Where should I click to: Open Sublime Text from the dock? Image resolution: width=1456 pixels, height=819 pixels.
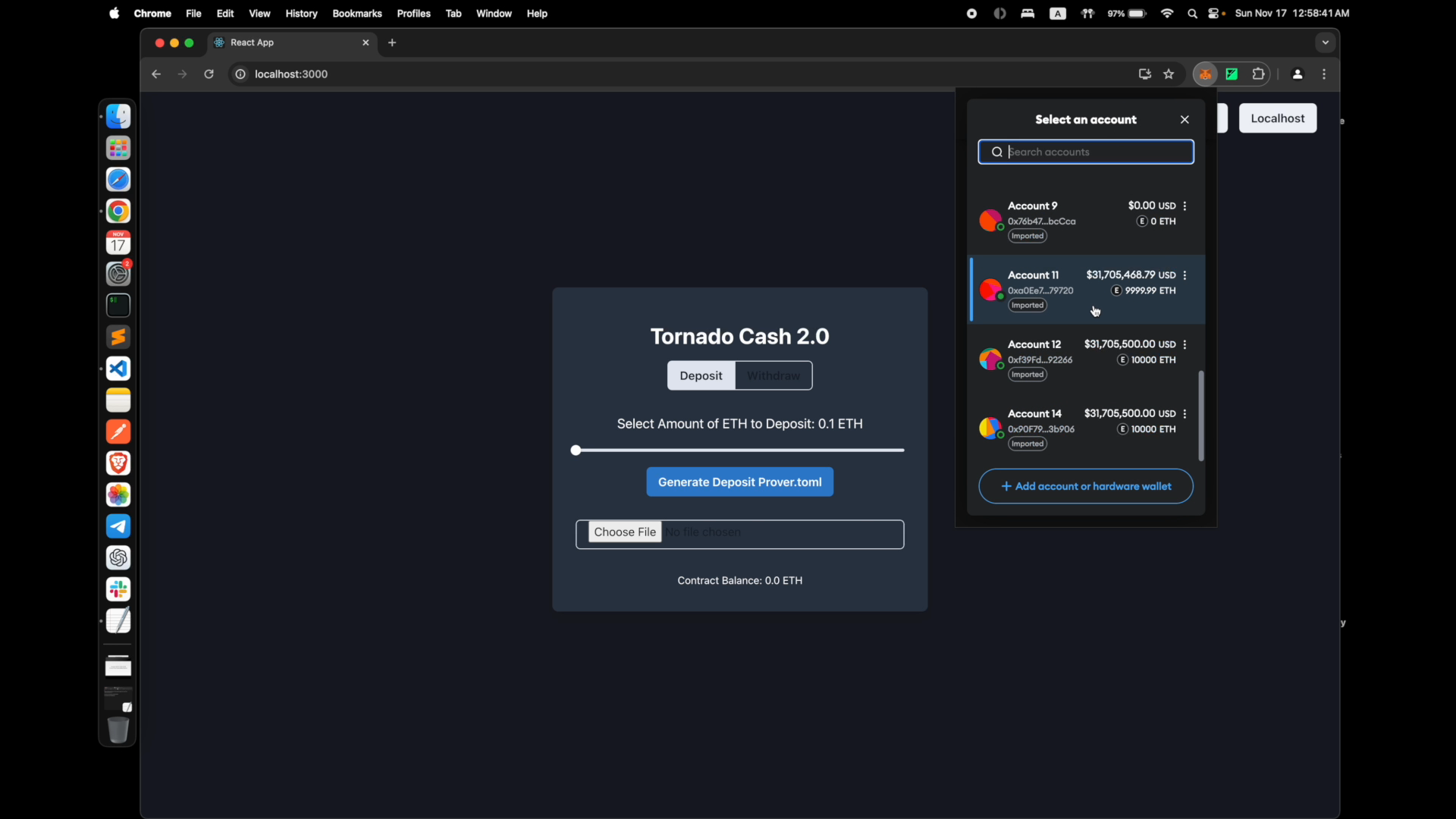tap(118, 337)
